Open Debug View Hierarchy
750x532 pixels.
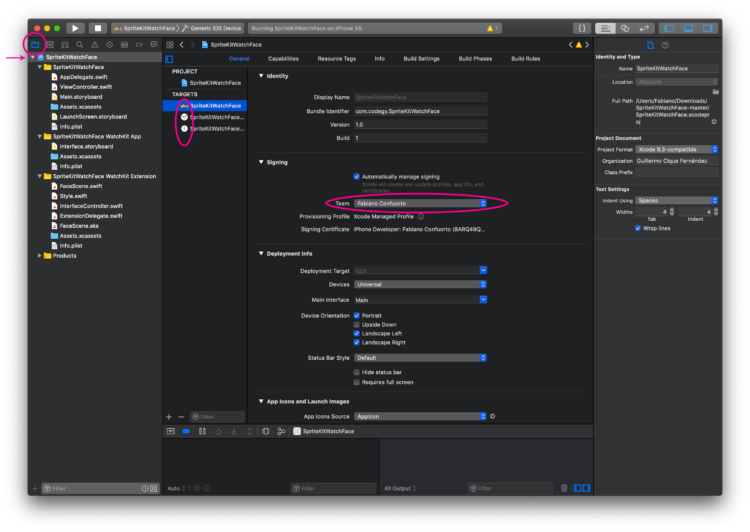click(265, 431)
